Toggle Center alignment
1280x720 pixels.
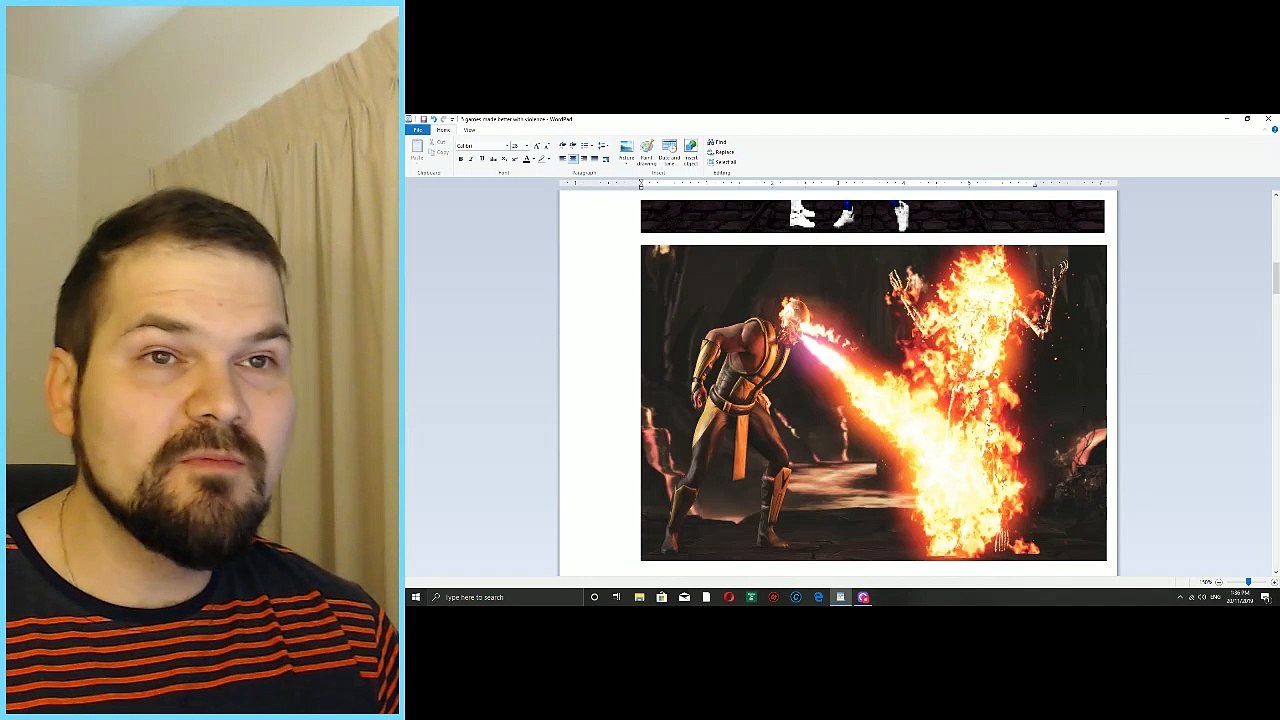[573, 159]
